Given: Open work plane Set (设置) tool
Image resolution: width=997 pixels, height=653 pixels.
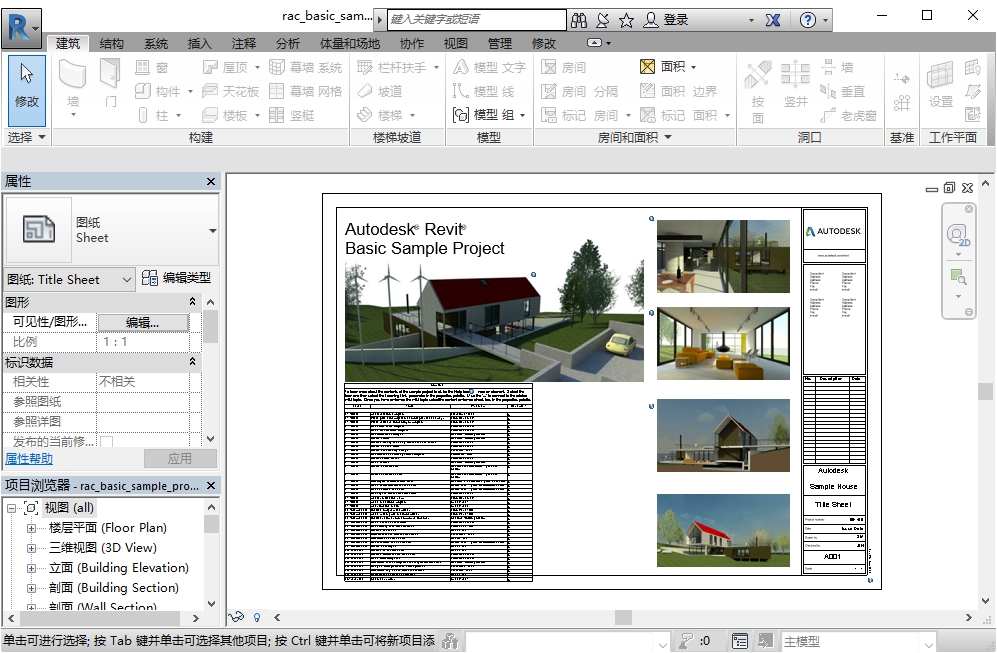Looking at the screenshot, I should tap(940, 84).
